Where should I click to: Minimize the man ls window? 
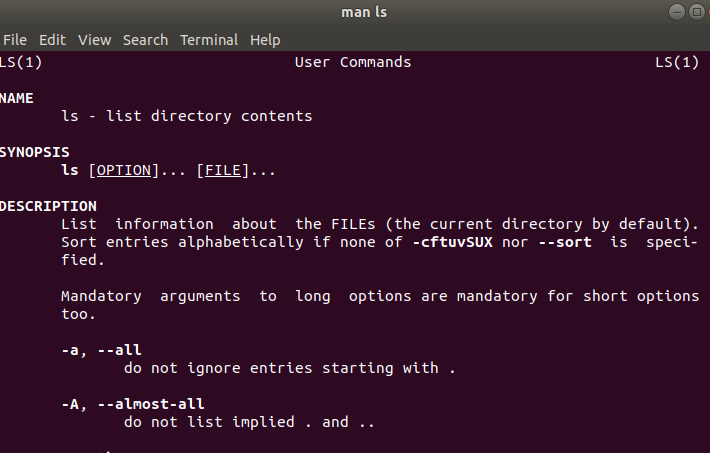(x=677, y=12)
